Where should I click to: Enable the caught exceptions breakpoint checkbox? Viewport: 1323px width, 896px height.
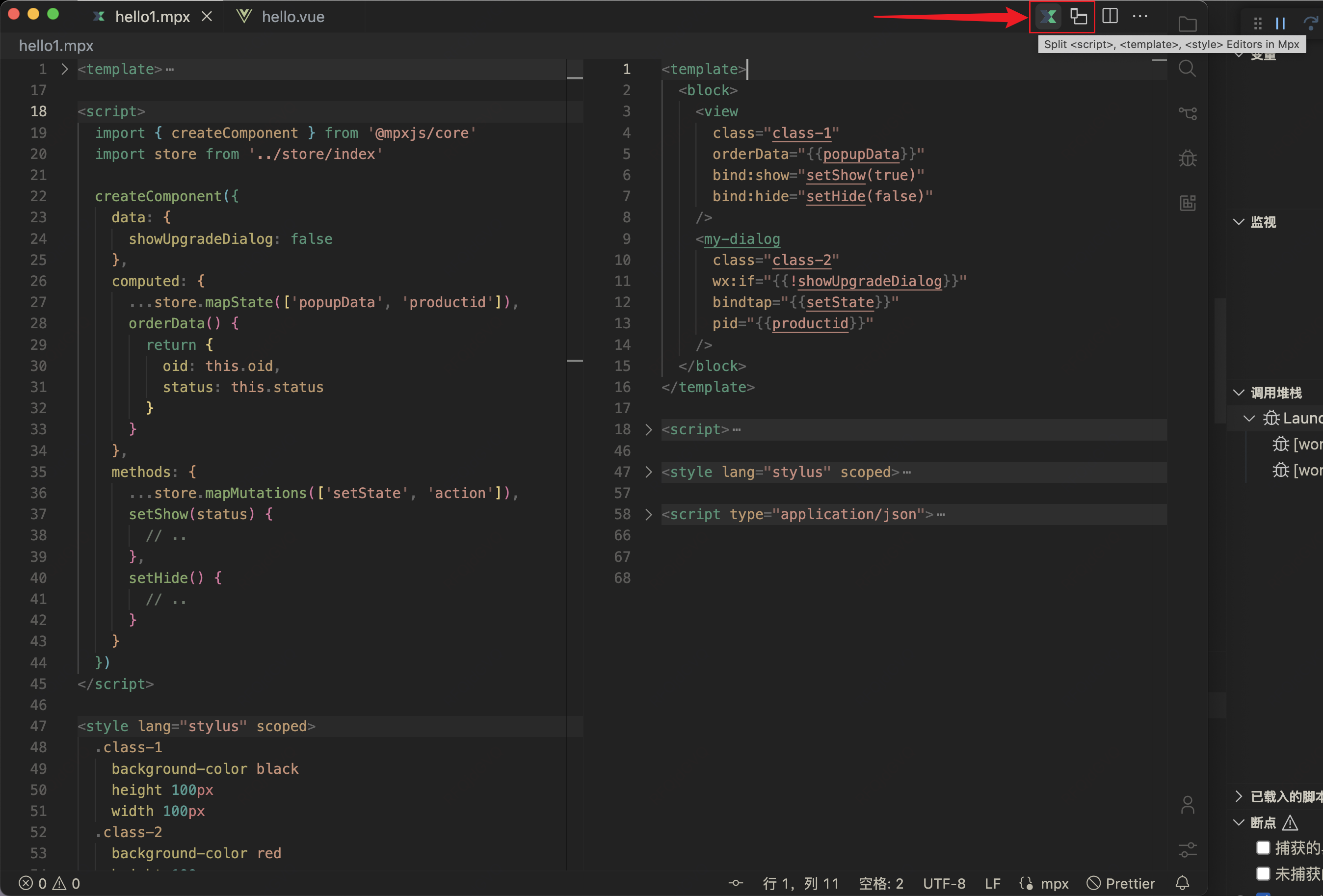coord(1263,847)
